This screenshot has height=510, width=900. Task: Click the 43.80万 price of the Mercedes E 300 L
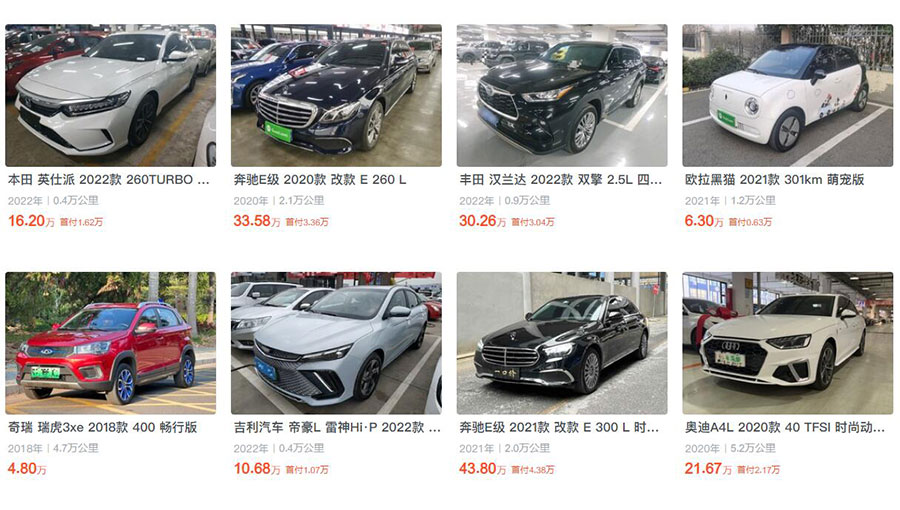(483, 469)
